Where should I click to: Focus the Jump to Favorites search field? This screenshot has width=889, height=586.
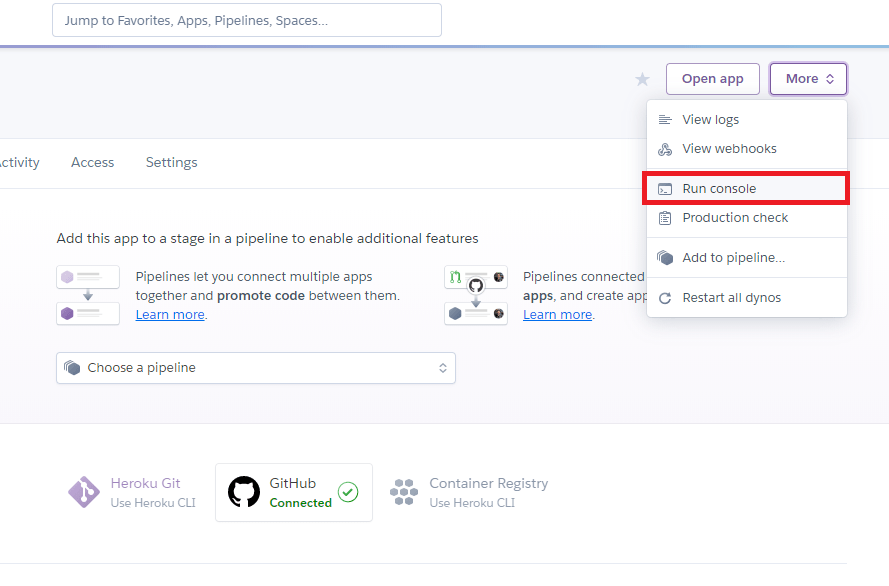click(246, 20)
